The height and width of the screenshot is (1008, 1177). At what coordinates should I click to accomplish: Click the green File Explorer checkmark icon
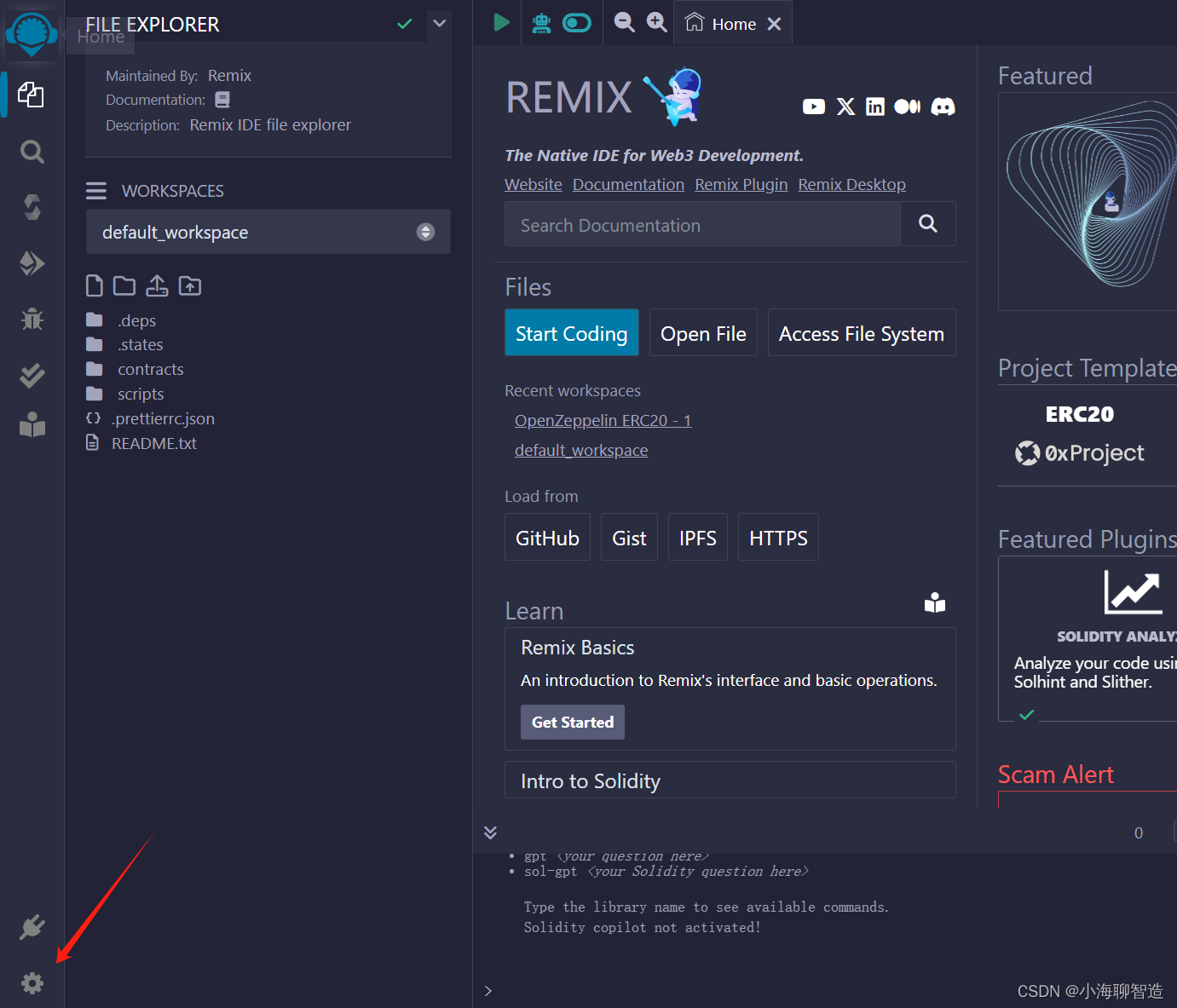[x=405, y=24]
